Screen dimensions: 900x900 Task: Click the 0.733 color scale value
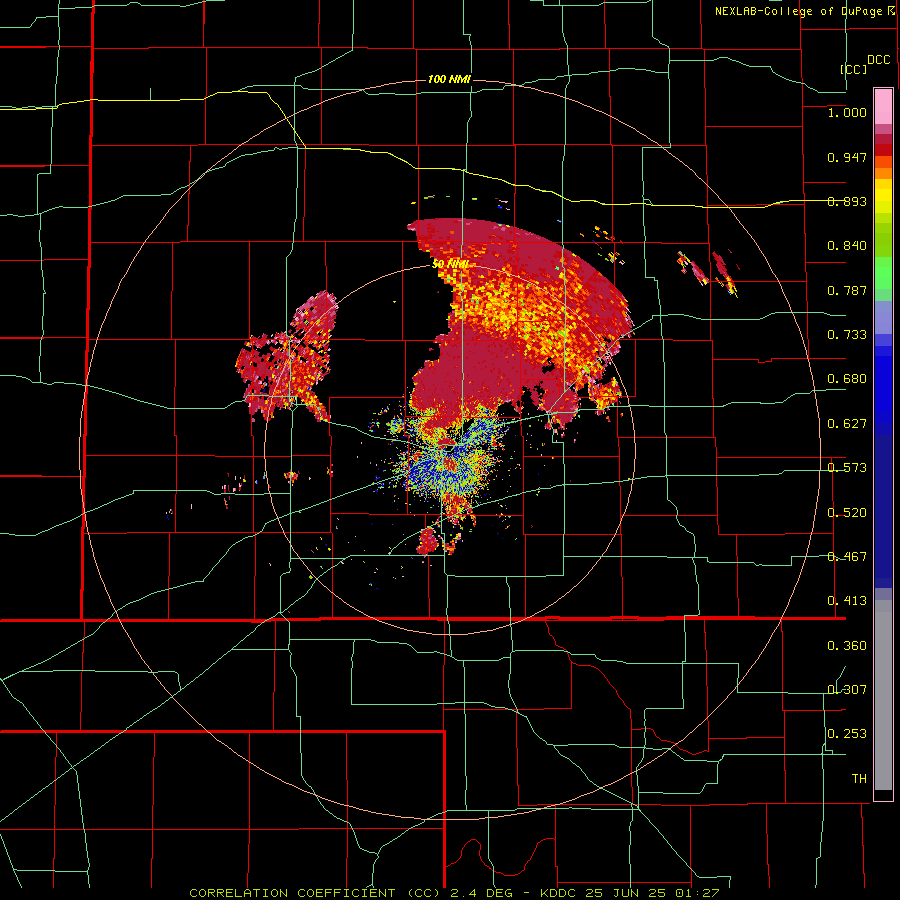tap(847, 335)
